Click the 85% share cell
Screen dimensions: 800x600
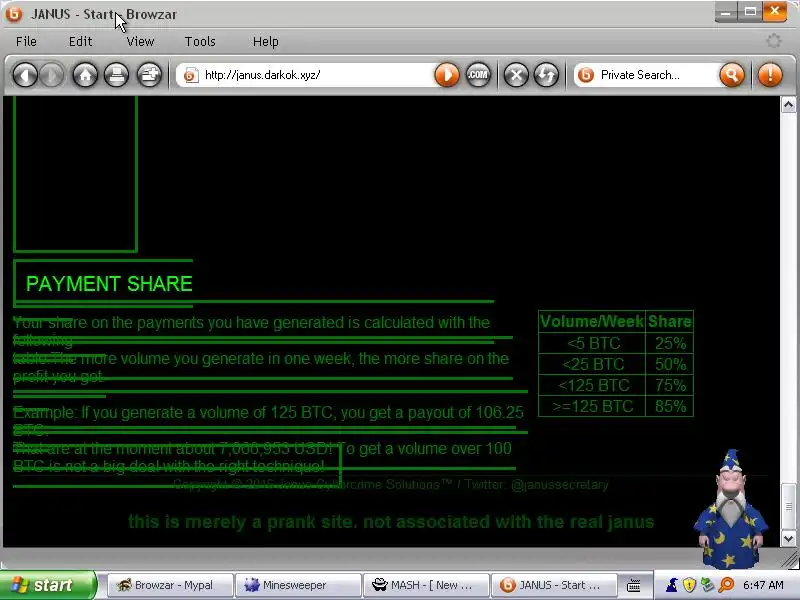(669, 406)
